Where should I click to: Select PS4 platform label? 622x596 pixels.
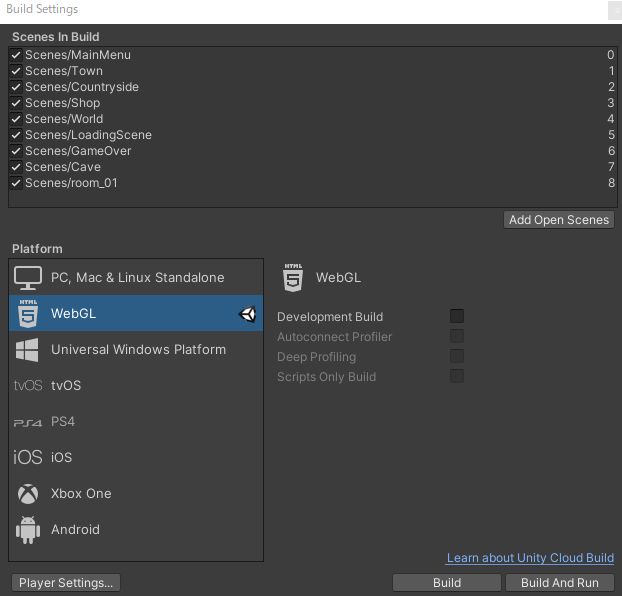point(63,421)
